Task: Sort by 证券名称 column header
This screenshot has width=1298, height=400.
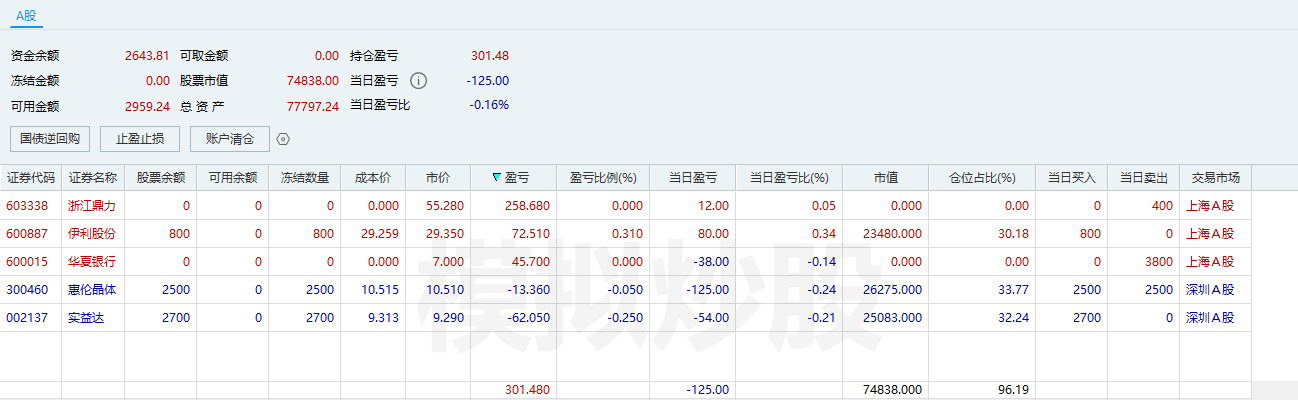Action: click(x=93, y=178)
